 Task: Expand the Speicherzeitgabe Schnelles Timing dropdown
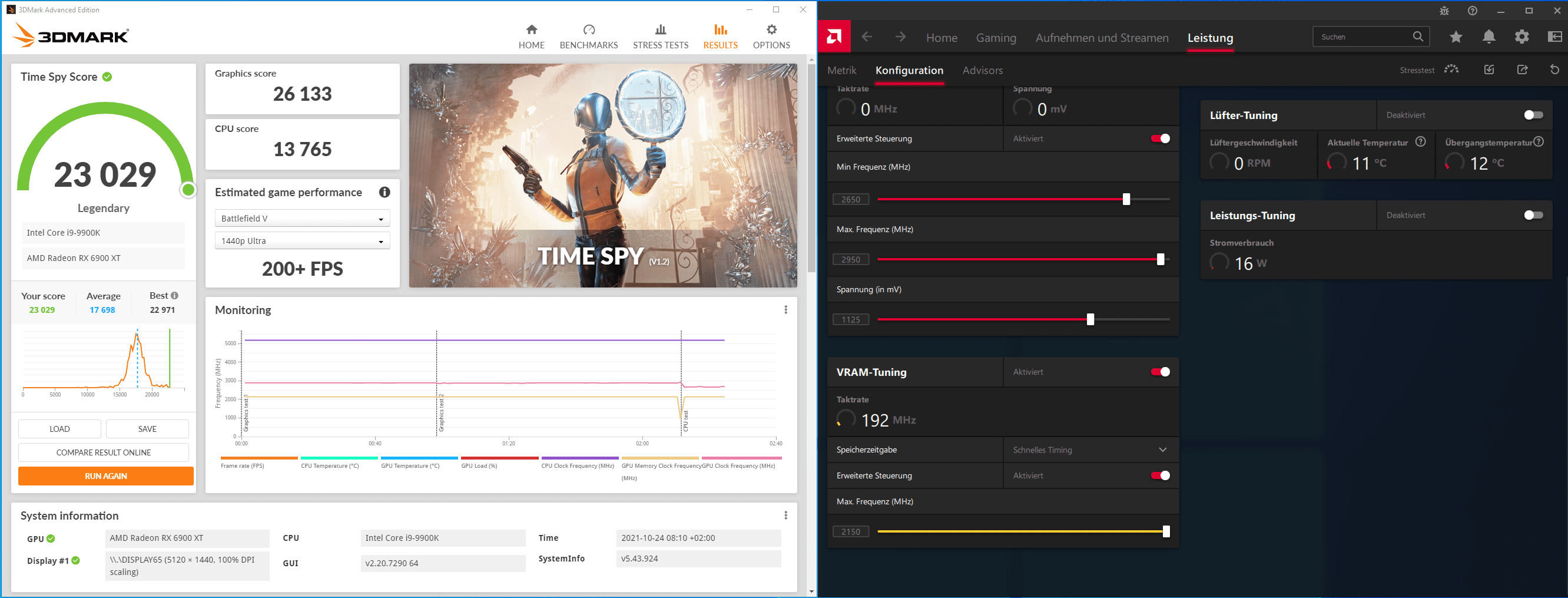(x=1091, y=450)
